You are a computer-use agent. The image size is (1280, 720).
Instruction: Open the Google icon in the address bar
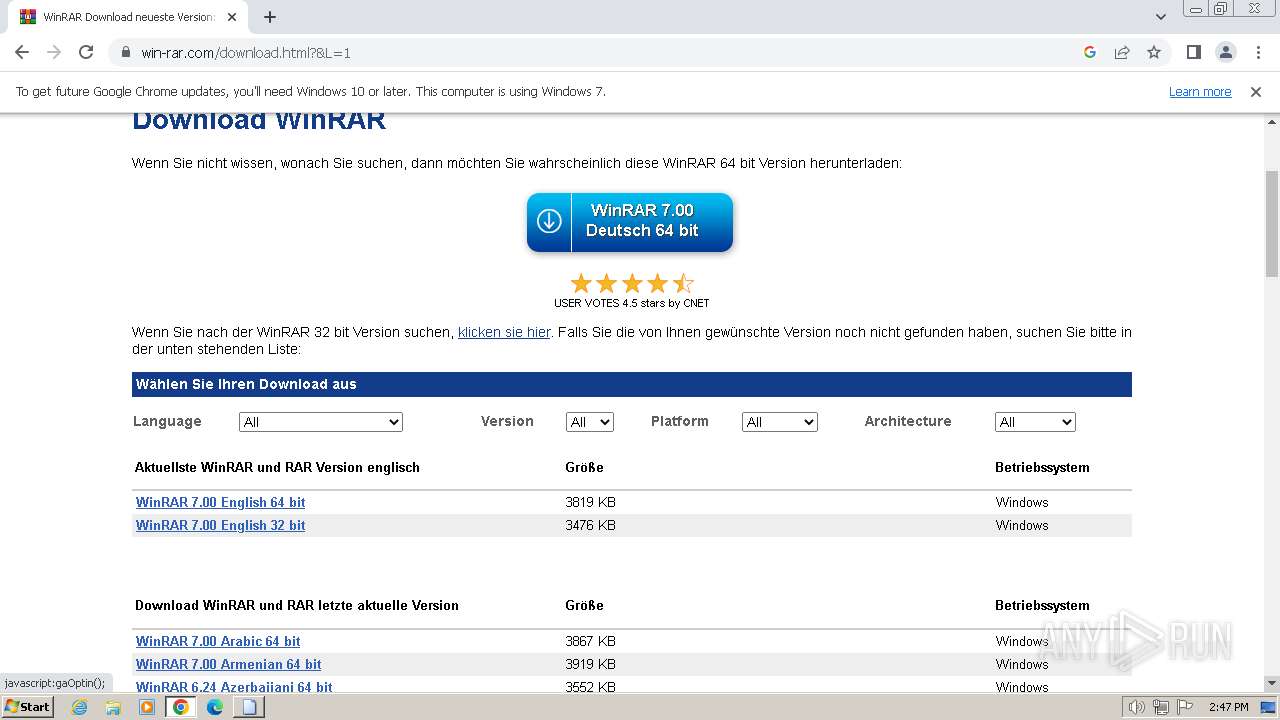[x=1090, y=52]
